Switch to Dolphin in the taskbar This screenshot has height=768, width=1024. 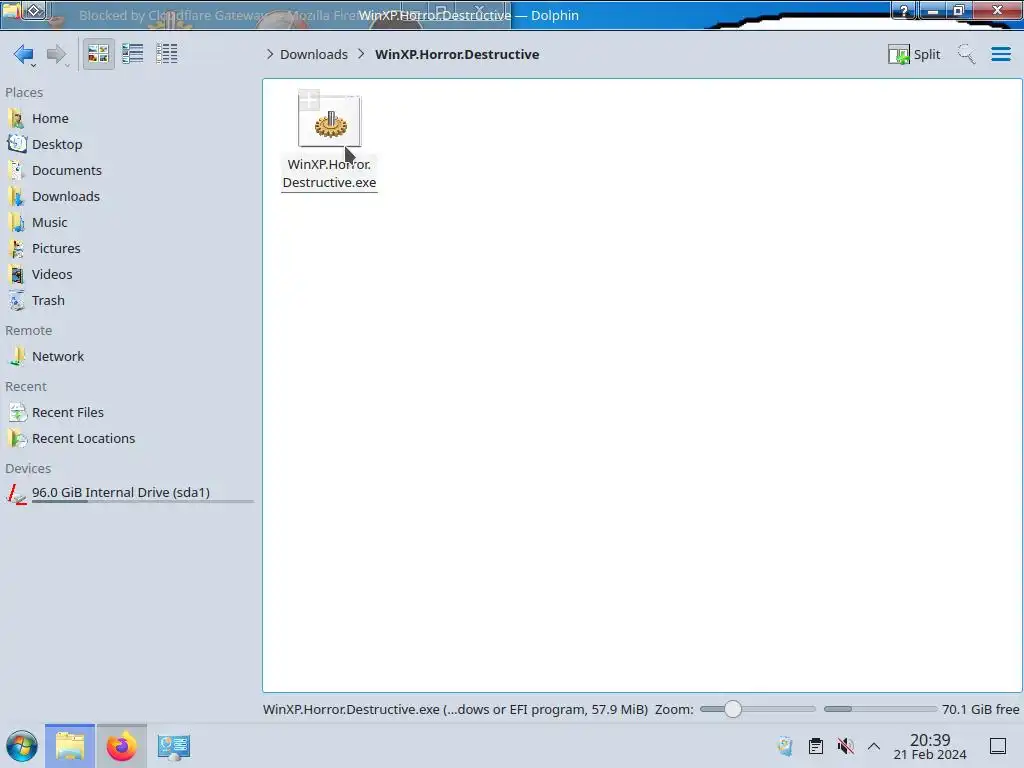70,746
